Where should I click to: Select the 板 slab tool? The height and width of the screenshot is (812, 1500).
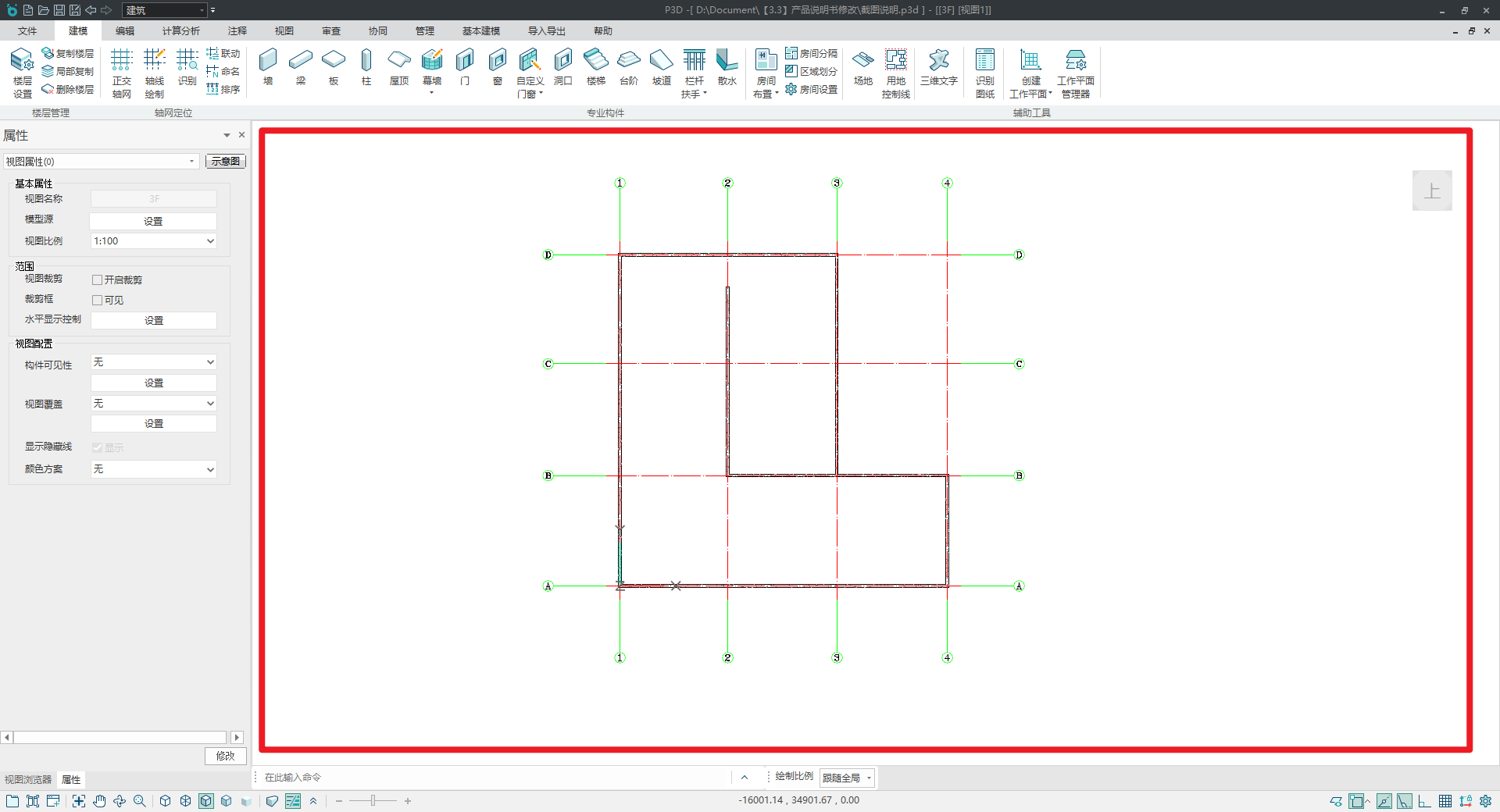(334, 67)
